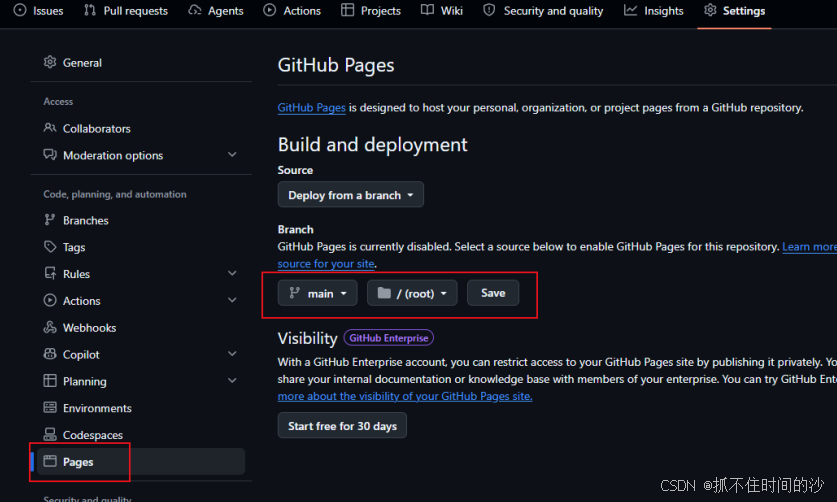The width and height of the screenshot is (837, 502).
Task: Click the Projects table icon
Action: pos(348,10)
